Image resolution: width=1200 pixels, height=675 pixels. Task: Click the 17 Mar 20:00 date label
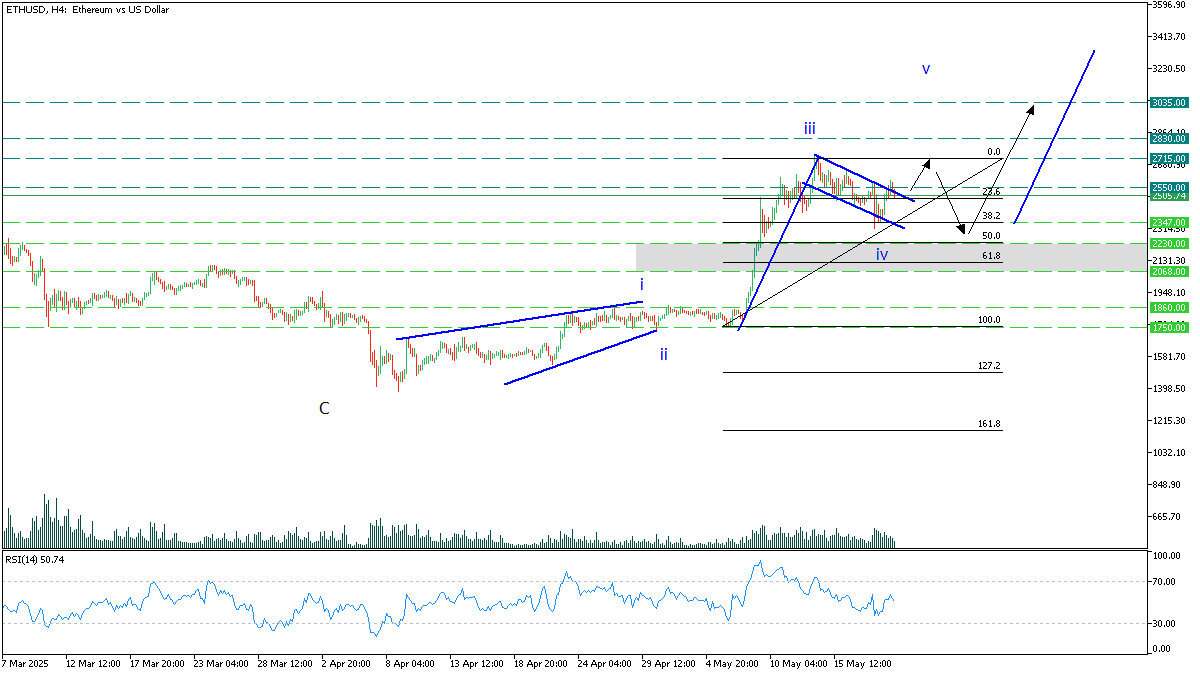coord(157,663)
